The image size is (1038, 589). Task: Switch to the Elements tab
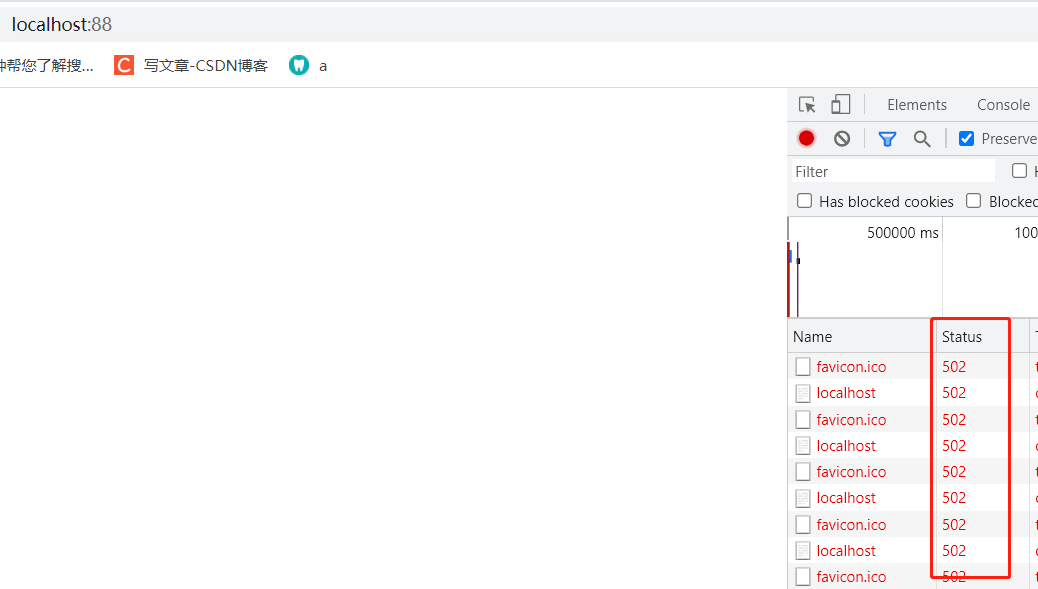(917, 105)
